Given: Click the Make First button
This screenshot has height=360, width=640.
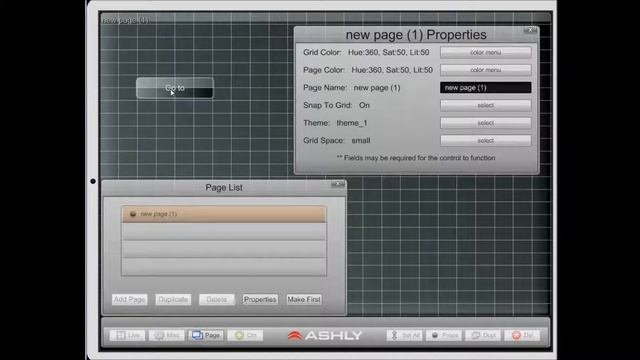Looking at the screenshot, I should tap(304, 300).
